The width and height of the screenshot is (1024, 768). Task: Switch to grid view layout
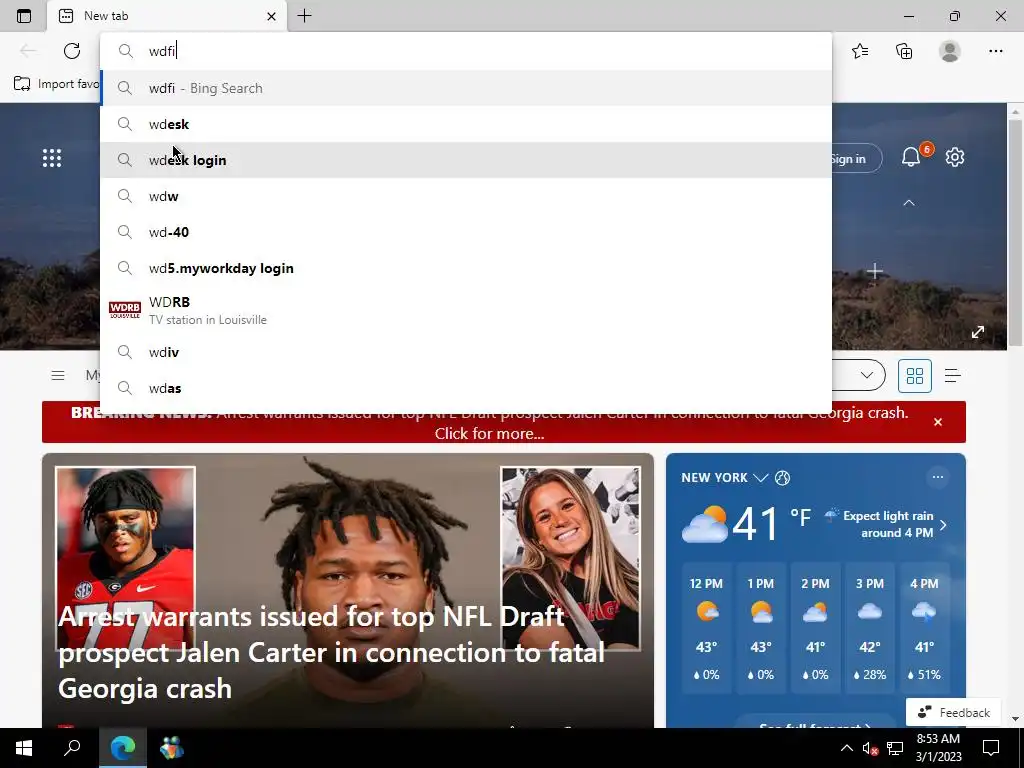[x=914, y=376]
